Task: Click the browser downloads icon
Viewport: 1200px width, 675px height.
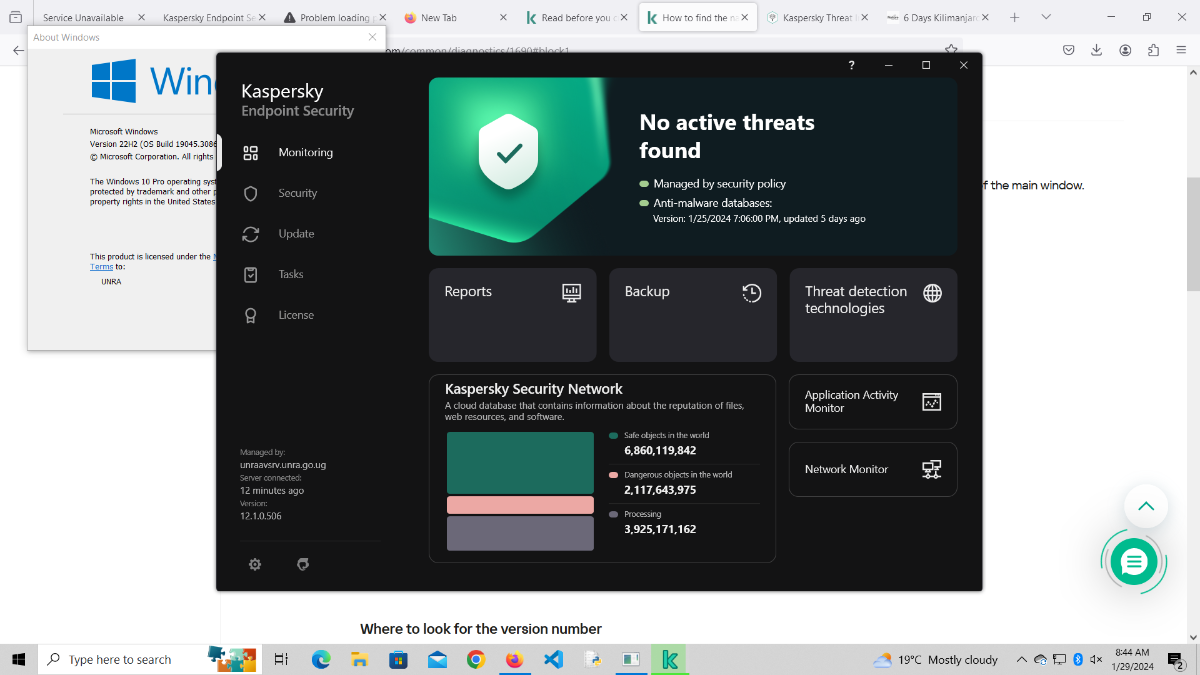Action: pos(1097,50)
